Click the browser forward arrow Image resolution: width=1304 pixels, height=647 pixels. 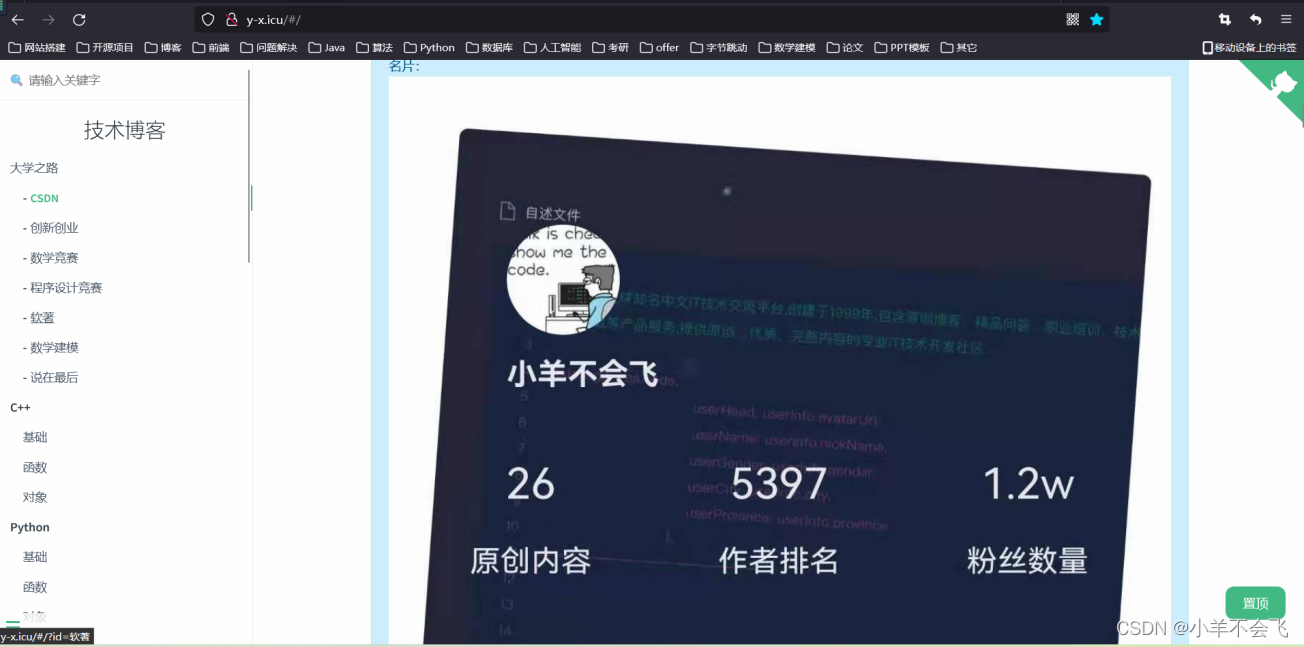[x=48, y=20]
